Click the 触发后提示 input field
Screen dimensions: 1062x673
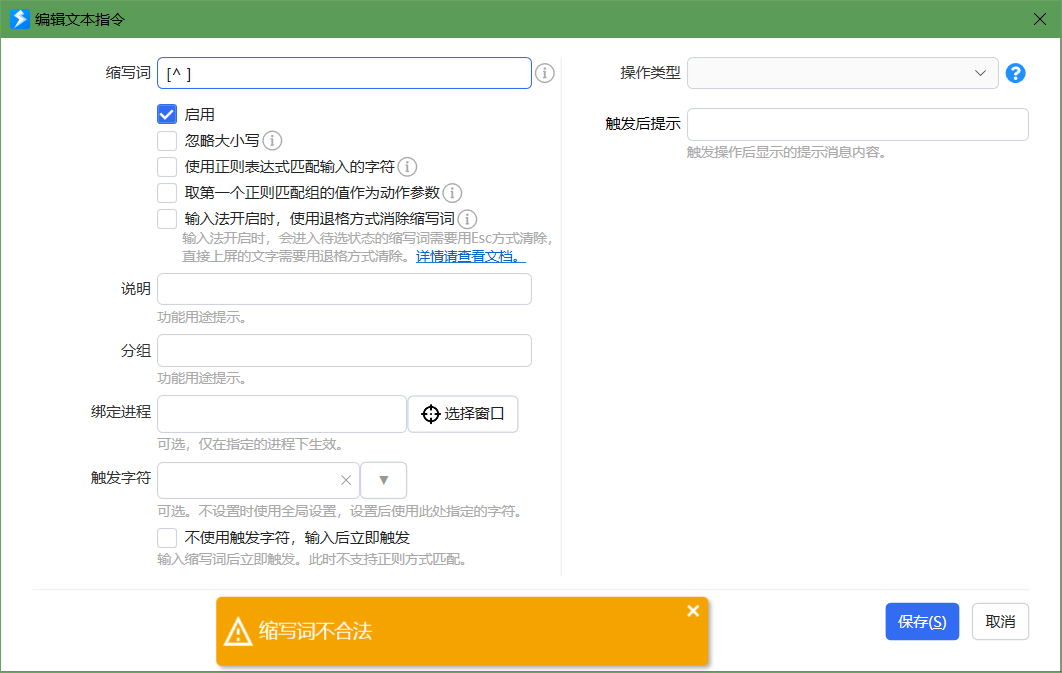857,125
